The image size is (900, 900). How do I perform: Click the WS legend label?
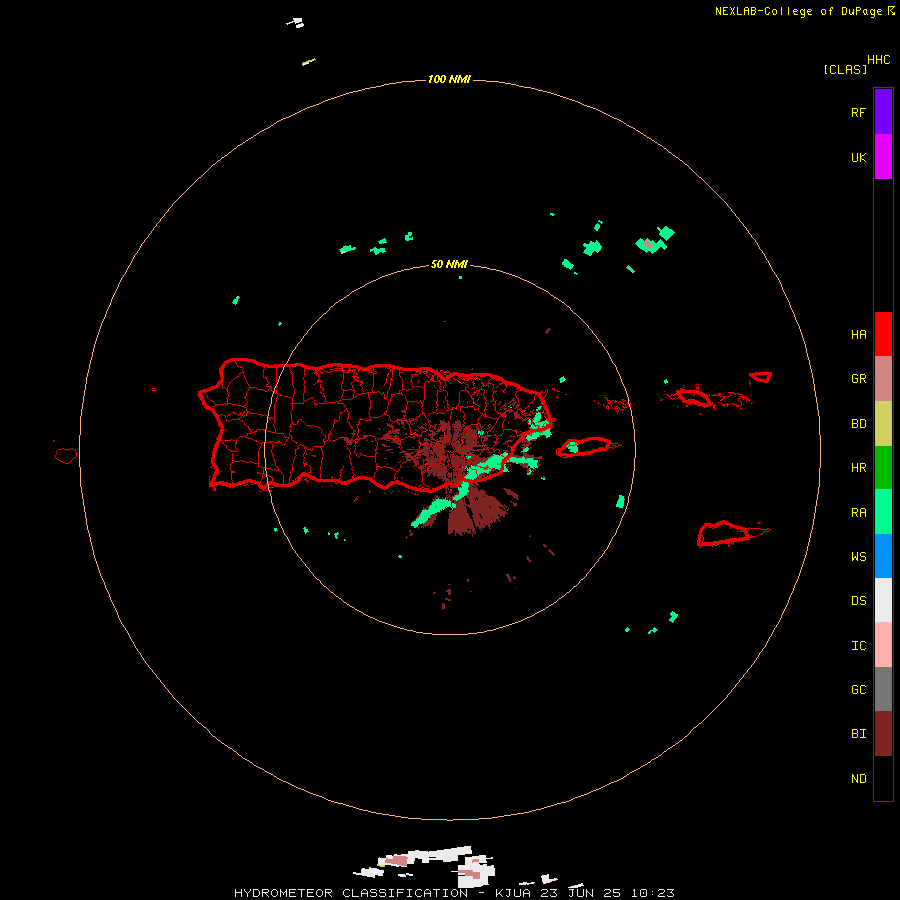858,556
